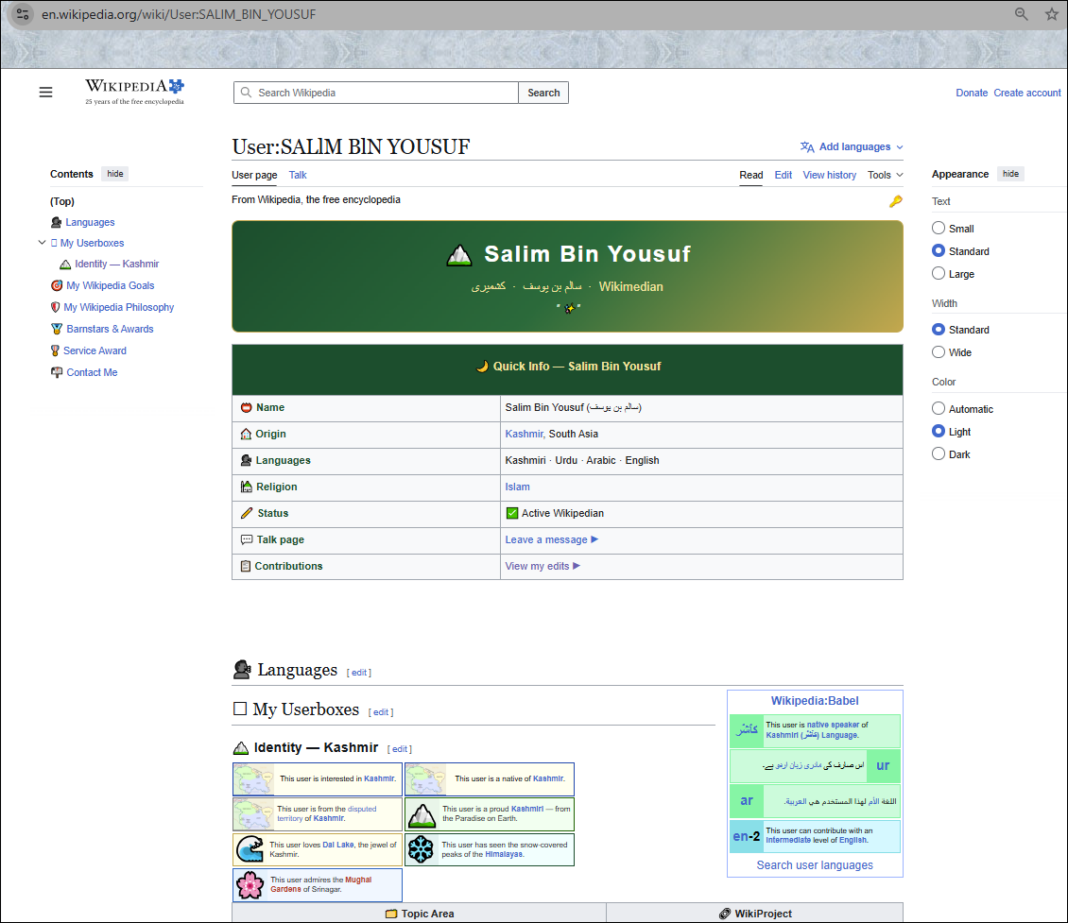Screen dimensions: 1068x923
Task: Go to My Wikipedia Goals in contents
Action: point(110,285)
